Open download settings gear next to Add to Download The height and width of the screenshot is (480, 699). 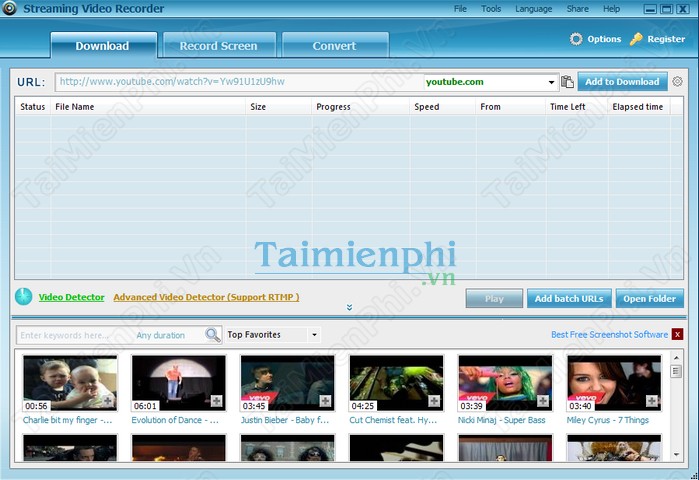pos(677,82)
